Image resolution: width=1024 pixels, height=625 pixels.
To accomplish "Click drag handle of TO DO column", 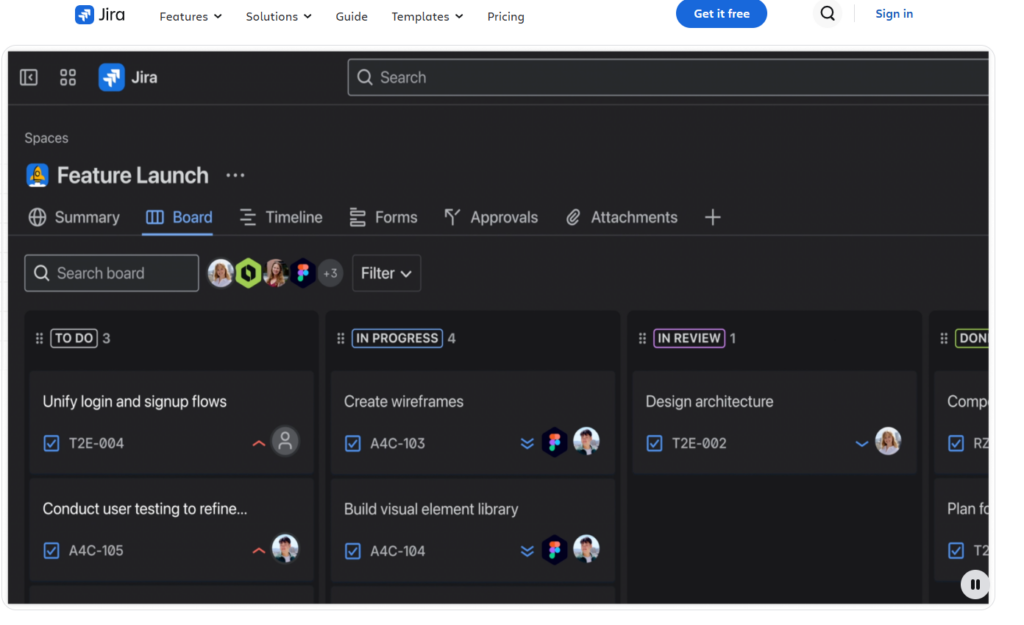I will tap(39, 338).
